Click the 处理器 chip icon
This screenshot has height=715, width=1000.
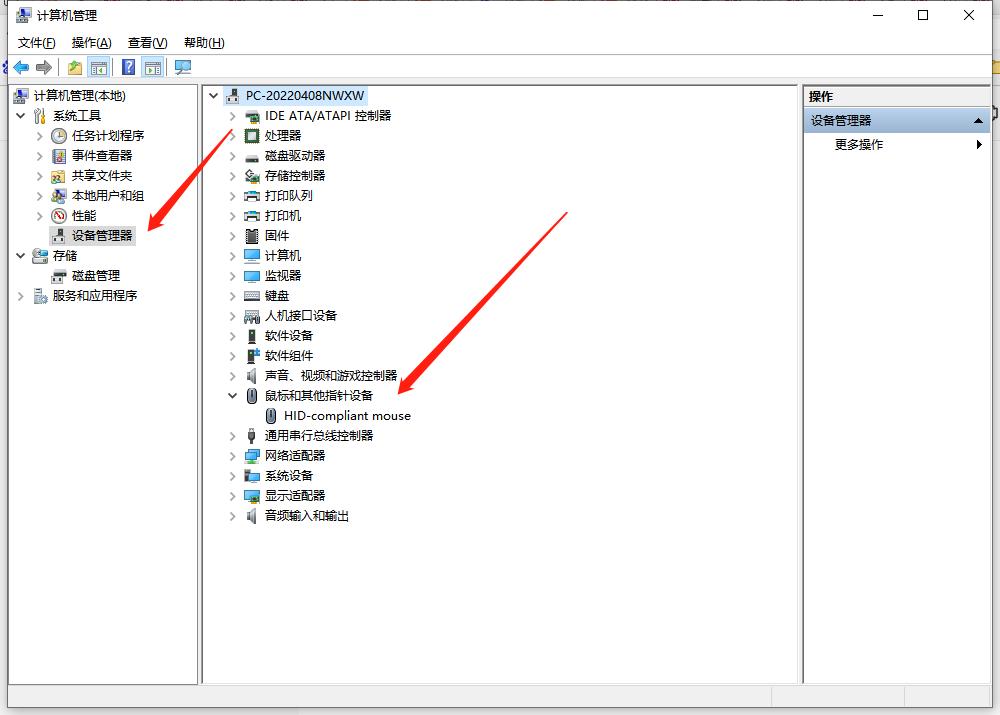[252, 136]
